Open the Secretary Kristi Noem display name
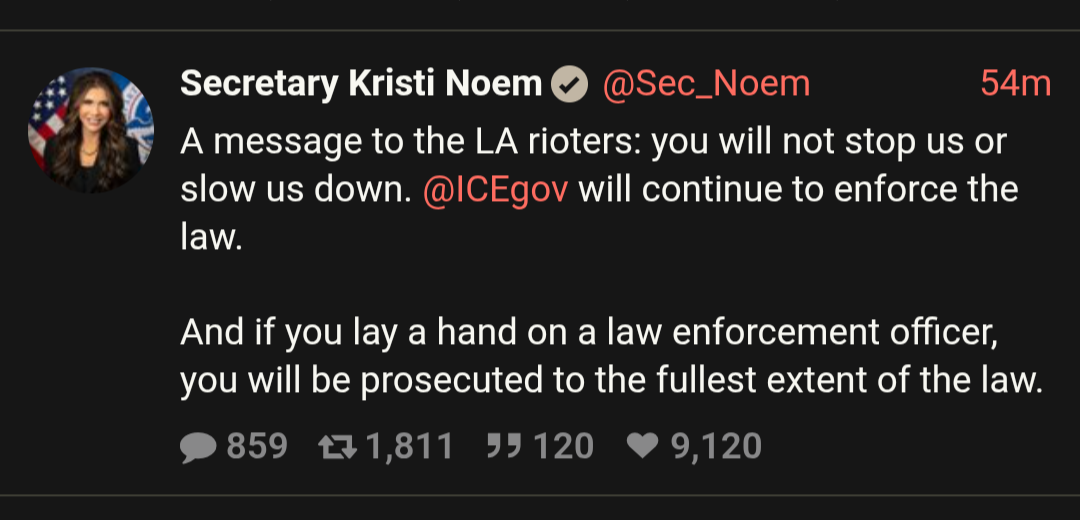Image resolution: width=1080 pixels, height=520 pixels. [362, 84]
